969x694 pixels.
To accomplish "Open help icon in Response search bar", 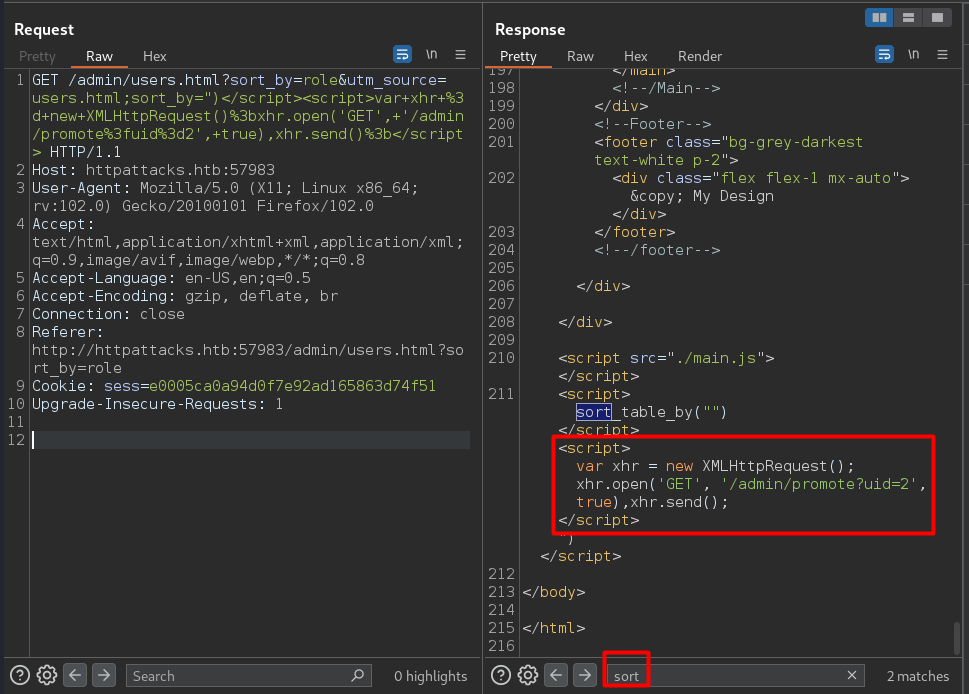I will pyautogui.click(x=501, y=675).
